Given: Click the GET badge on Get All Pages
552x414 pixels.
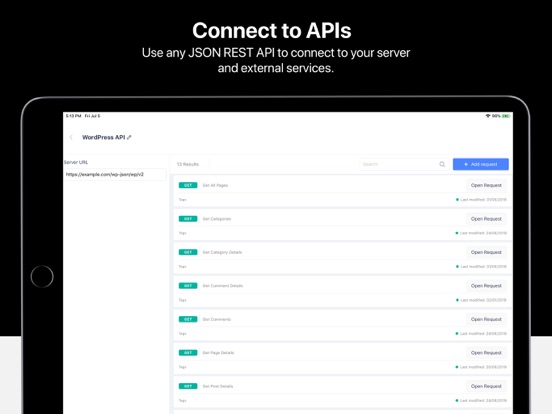Looking at the screenshot, I should pyautogui.click(x=188, y=185).
